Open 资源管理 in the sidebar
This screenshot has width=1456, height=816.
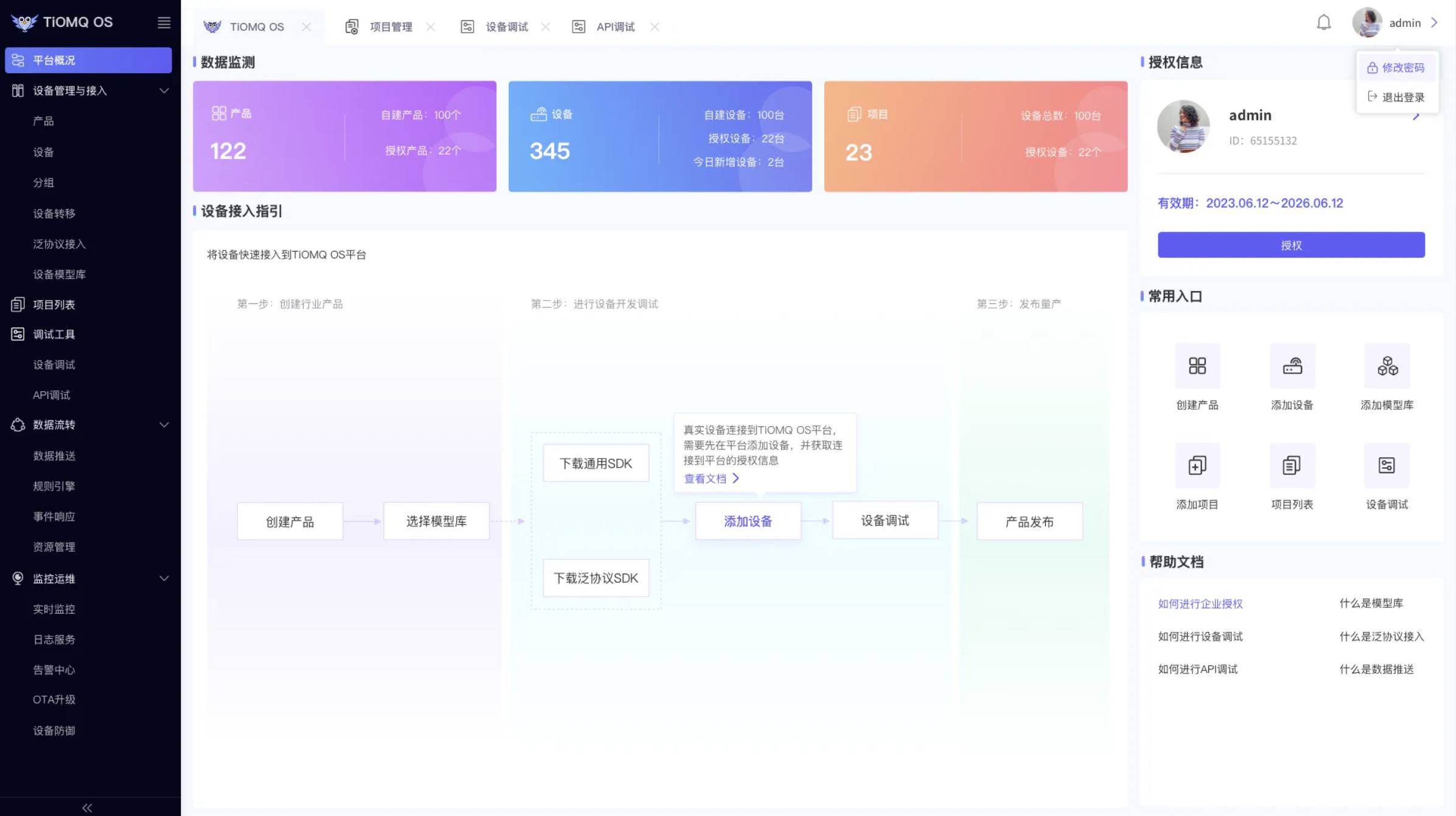click(54, 547)
